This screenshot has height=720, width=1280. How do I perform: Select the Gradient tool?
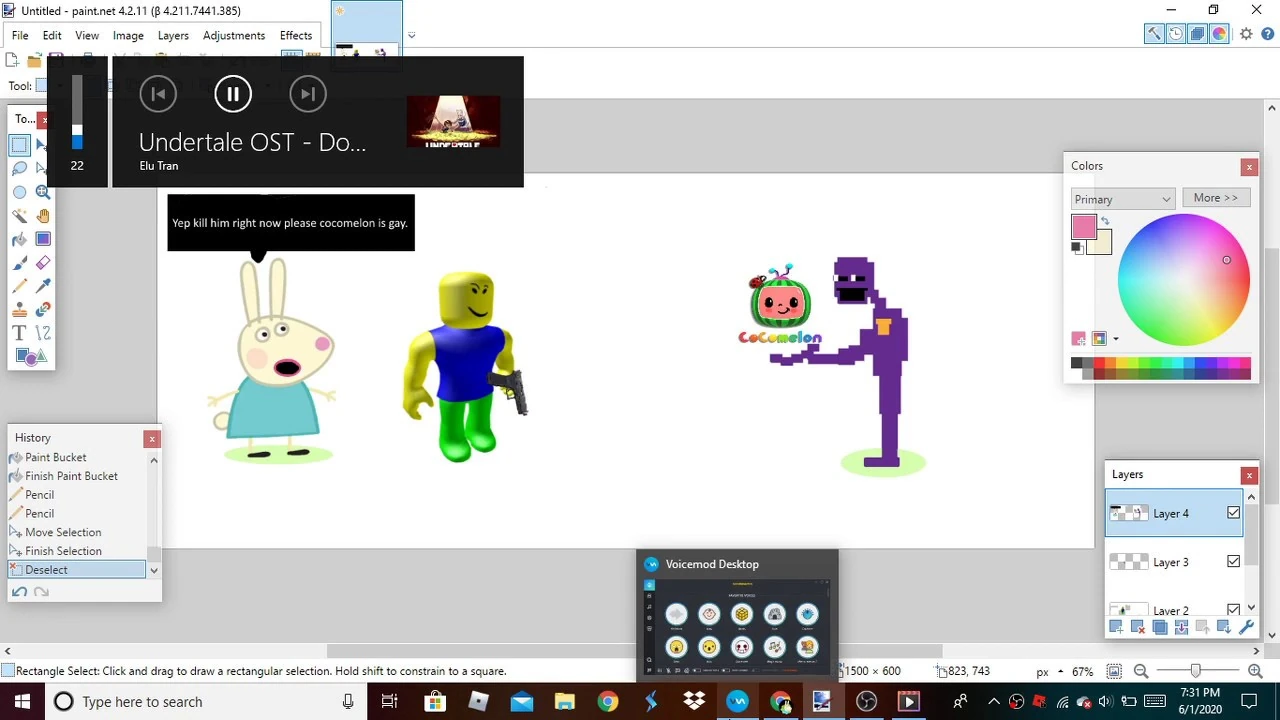pos(43,239)
